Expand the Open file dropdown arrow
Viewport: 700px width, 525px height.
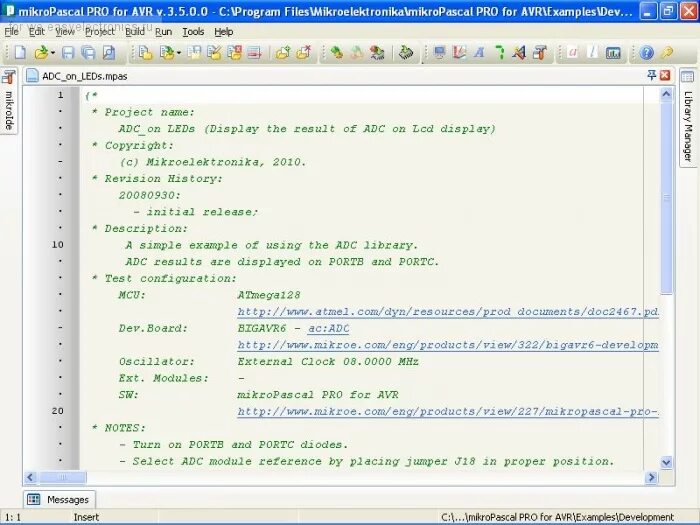coord(53,53)
